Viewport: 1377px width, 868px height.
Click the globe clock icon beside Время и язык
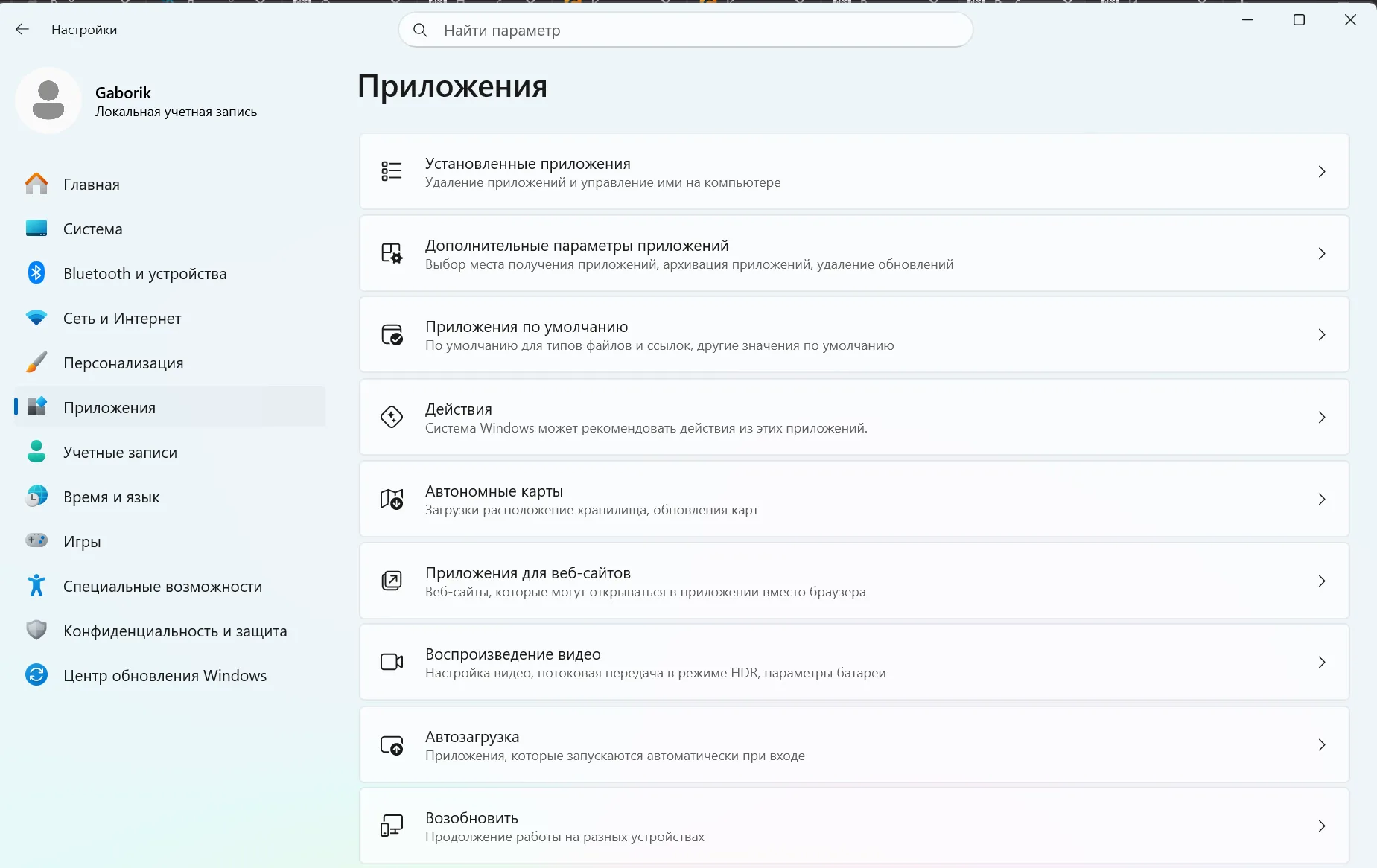coord(36,497)
